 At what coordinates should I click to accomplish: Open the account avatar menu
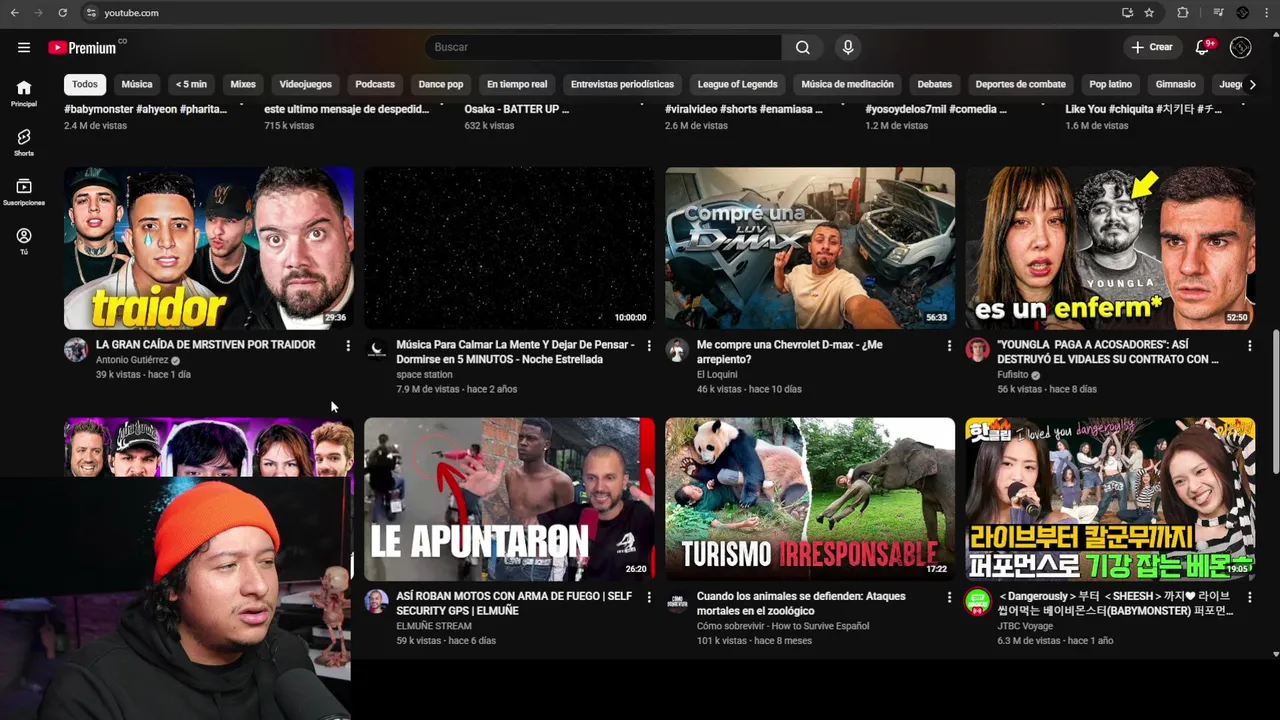[x=1241, y=47]
